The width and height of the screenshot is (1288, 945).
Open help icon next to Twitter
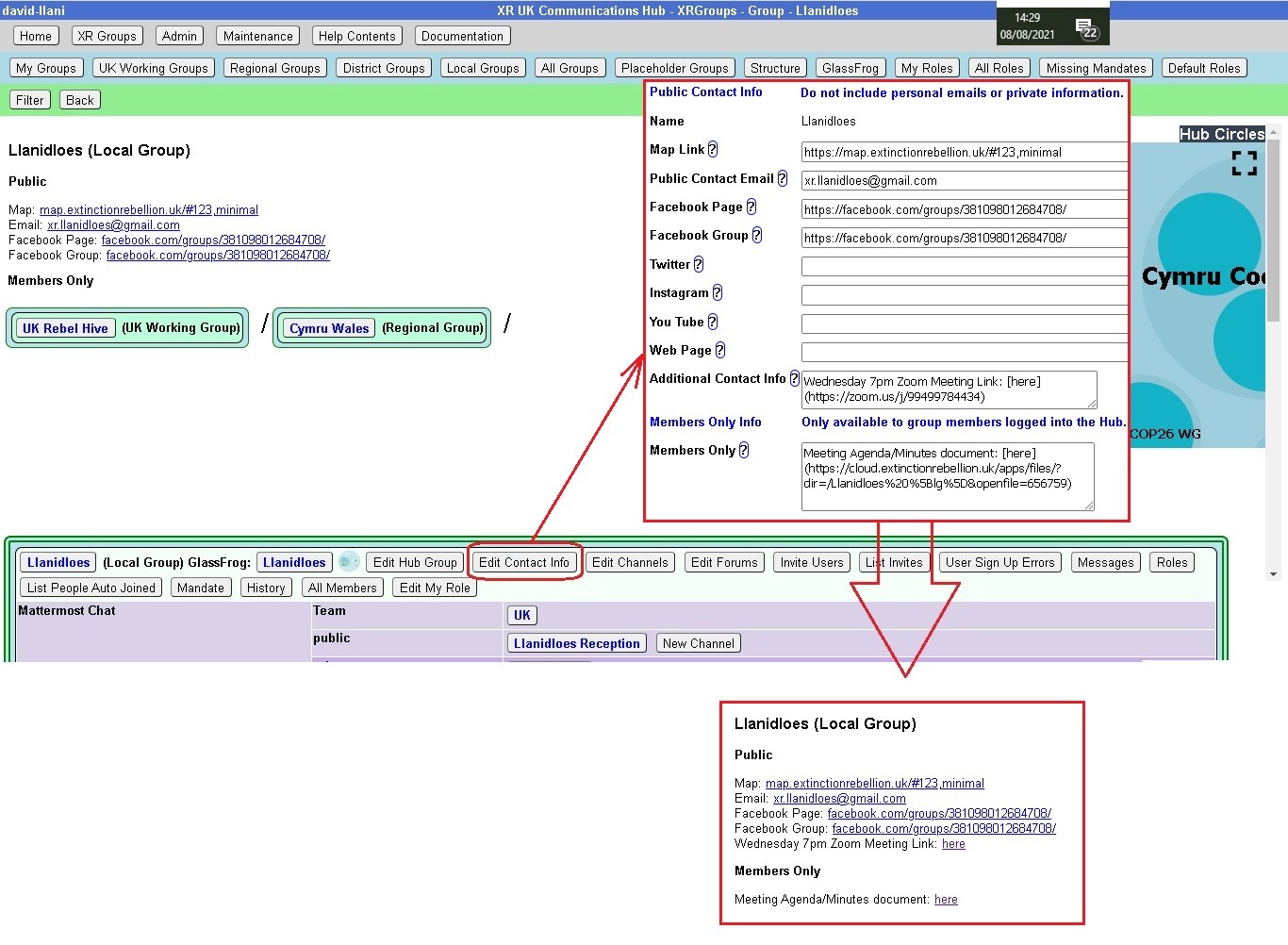coord(699,264)
